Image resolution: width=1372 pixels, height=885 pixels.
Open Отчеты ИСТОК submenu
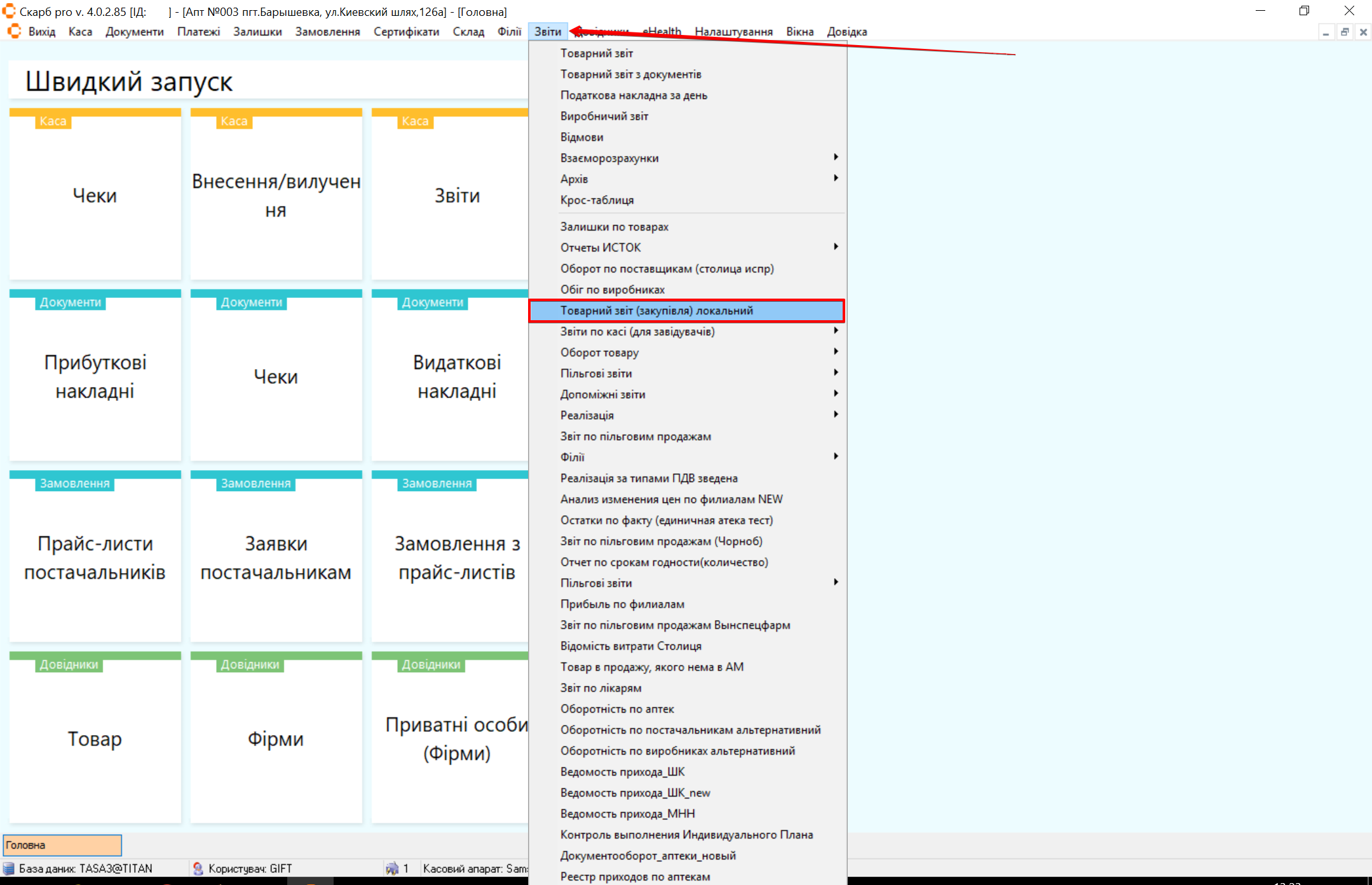(x=836, y=247)
